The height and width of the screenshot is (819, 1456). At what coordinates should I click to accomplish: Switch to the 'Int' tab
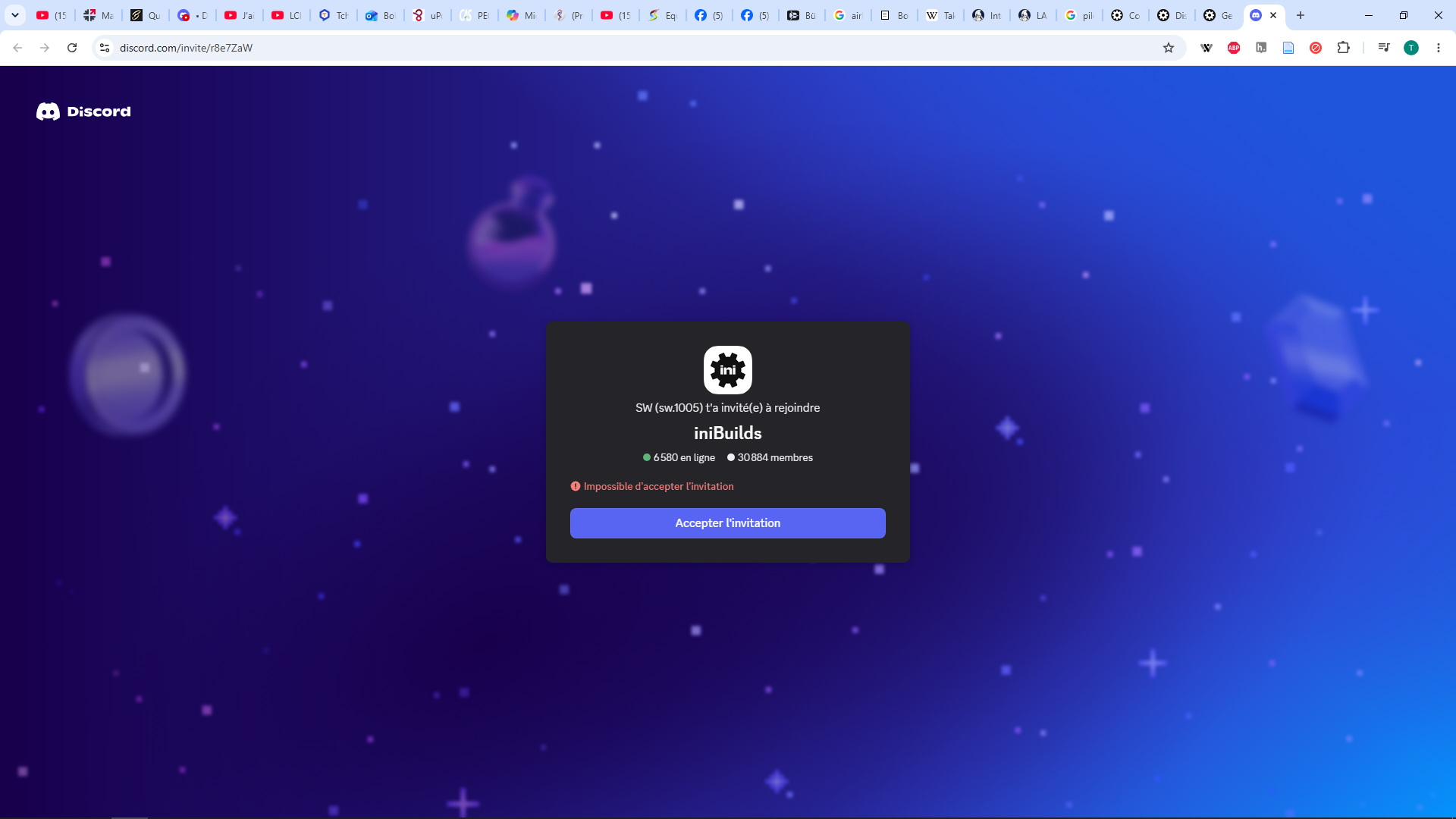[987, 15]
